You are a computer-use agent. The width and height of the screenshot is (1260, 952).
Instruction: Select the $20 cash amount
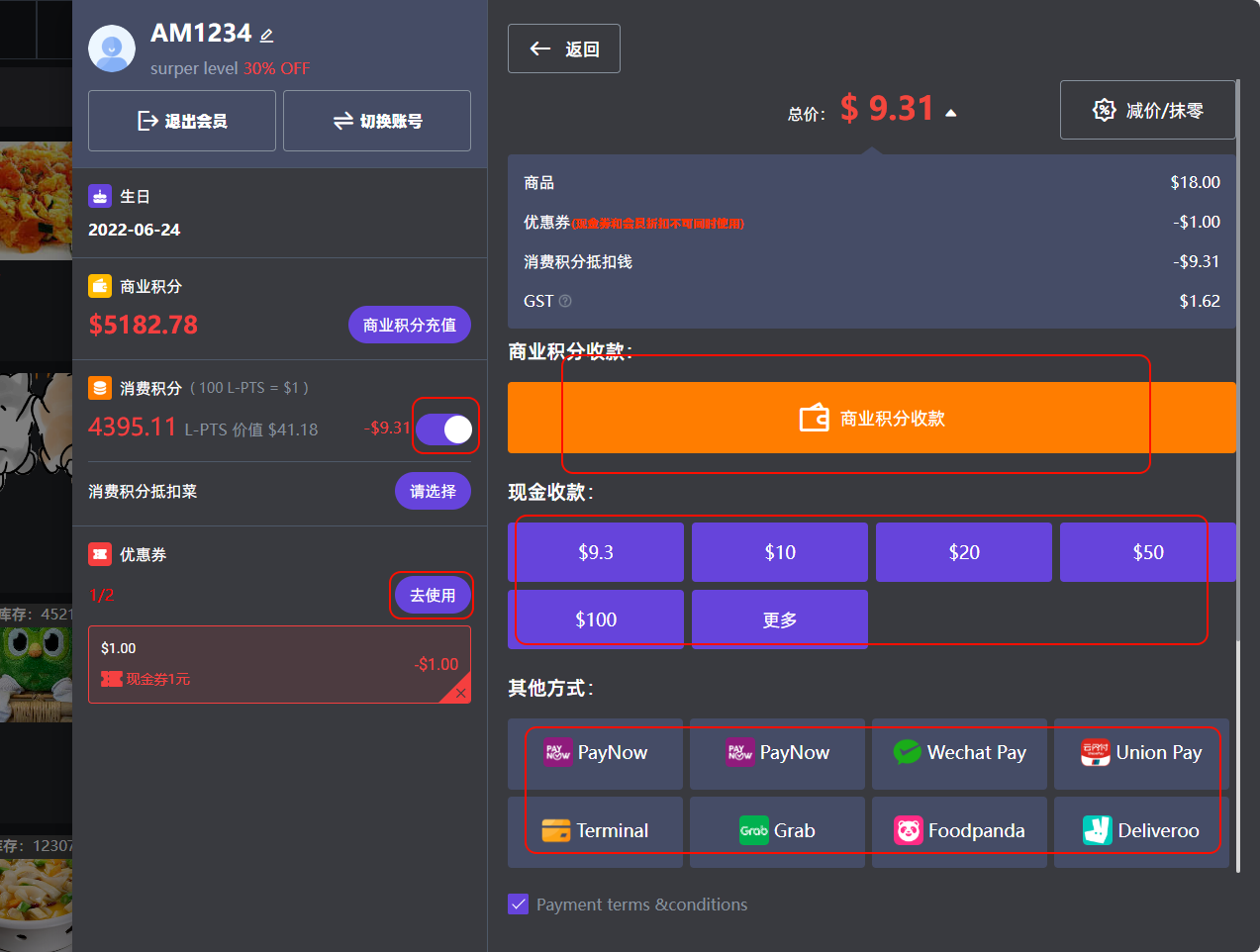(x=963, y=552)
